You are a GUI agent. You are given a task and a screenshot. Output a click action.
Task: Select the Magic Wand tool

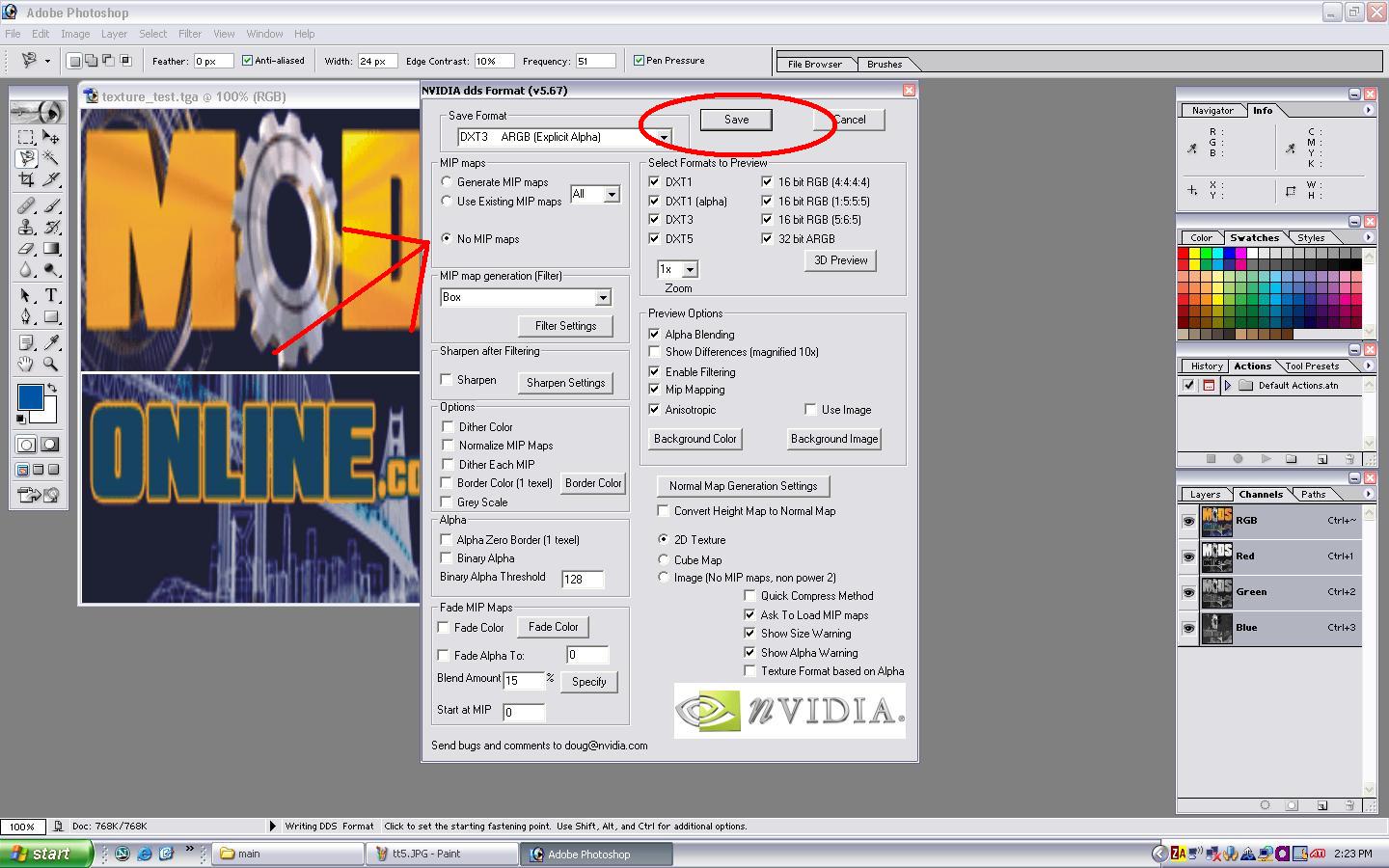click(51, 158)
